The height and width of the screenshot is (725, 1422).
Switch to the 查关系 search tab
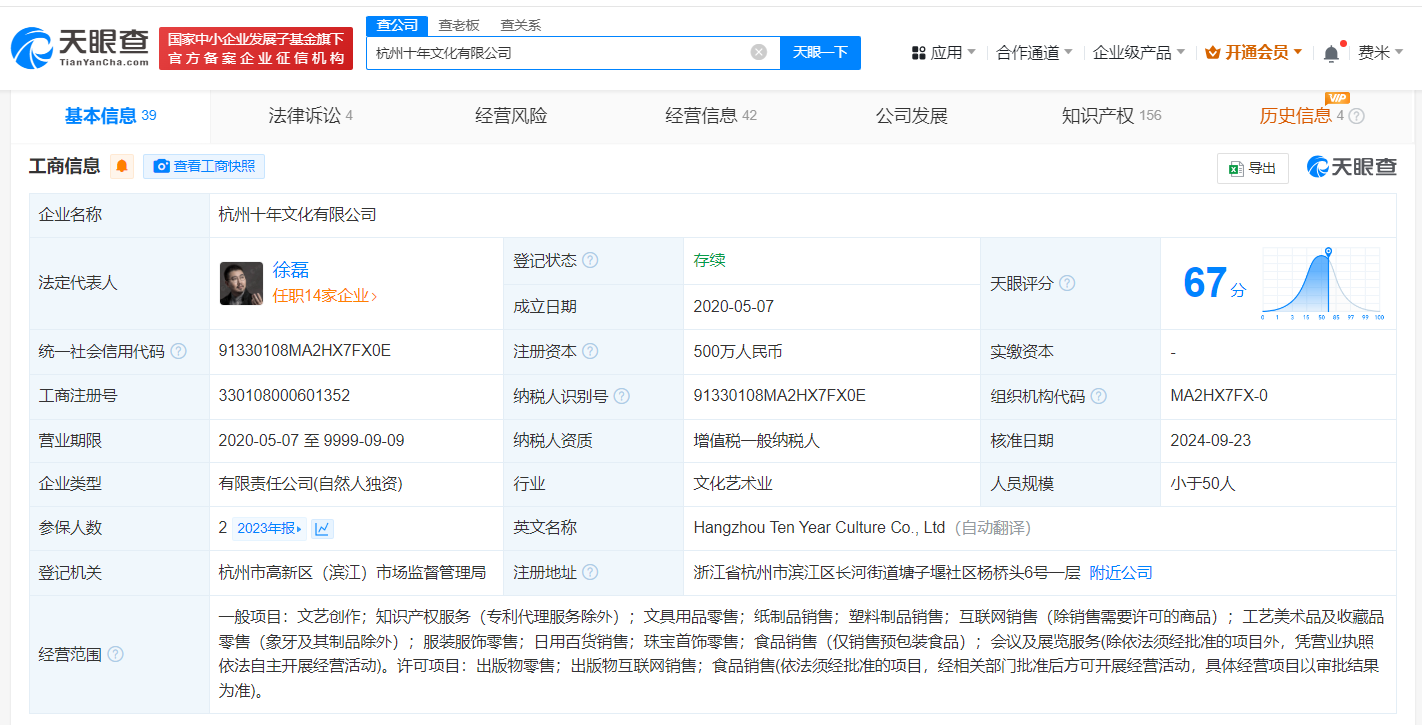520,25
